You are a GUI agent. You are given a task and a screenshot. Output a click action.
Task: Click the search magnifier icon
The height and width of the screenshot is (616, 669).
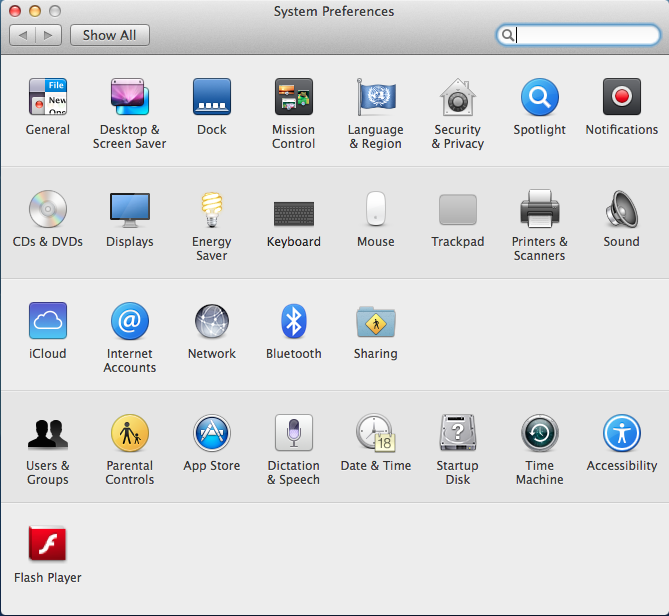coord(508,35)
